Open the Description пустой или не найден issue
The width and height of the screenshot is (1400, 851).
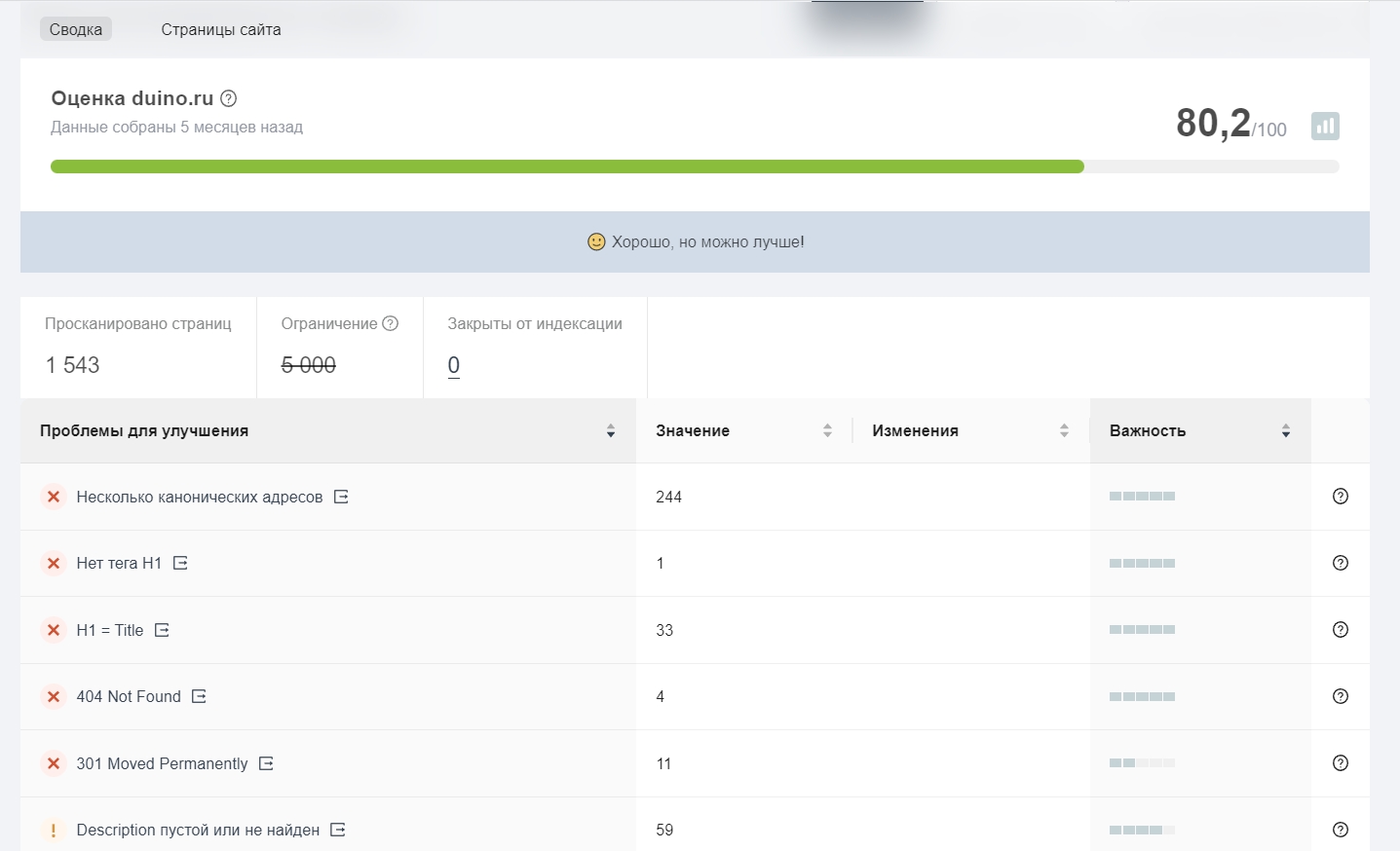[198, 830]
